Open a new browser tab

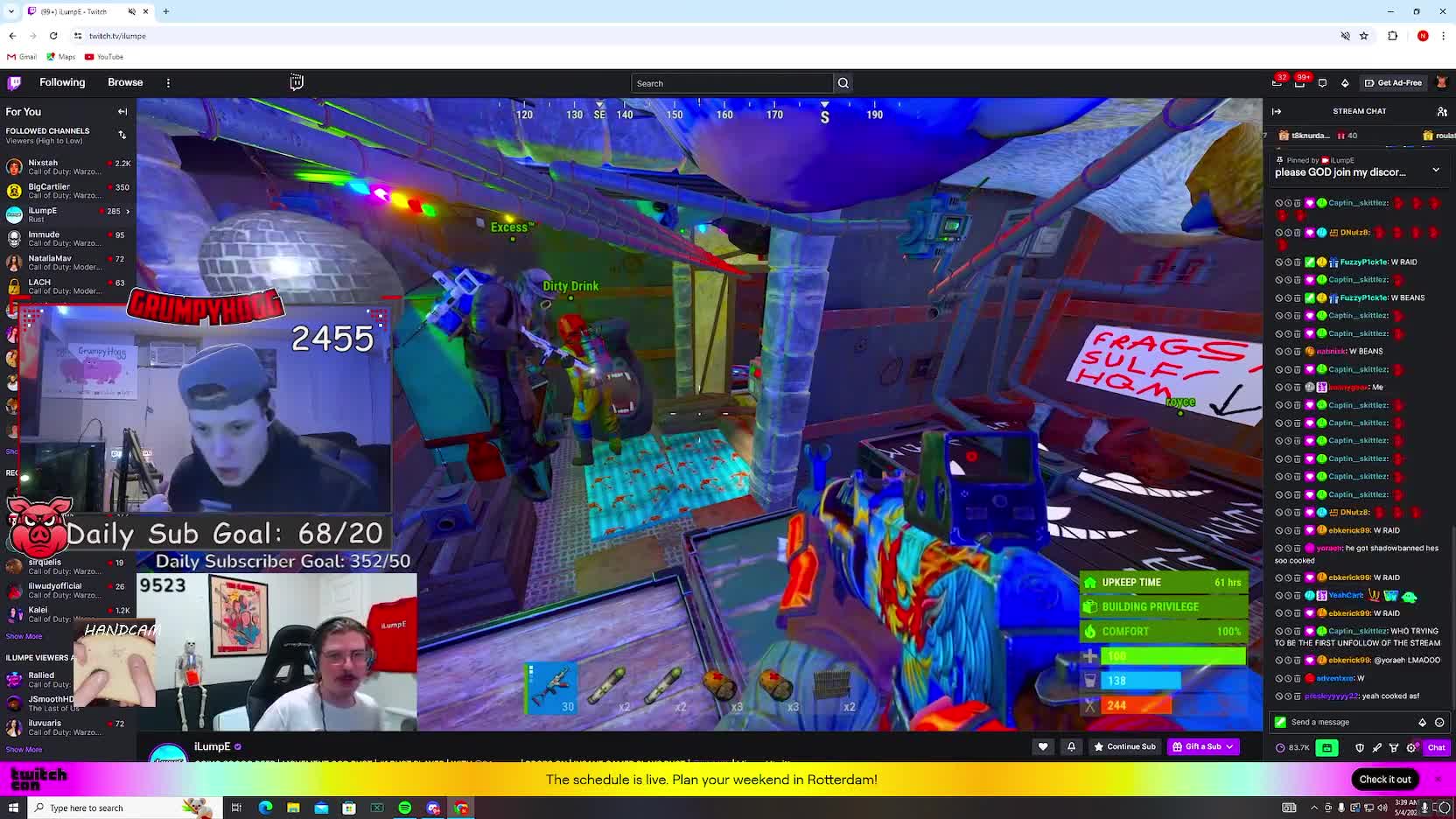click(x=166, y=11)
